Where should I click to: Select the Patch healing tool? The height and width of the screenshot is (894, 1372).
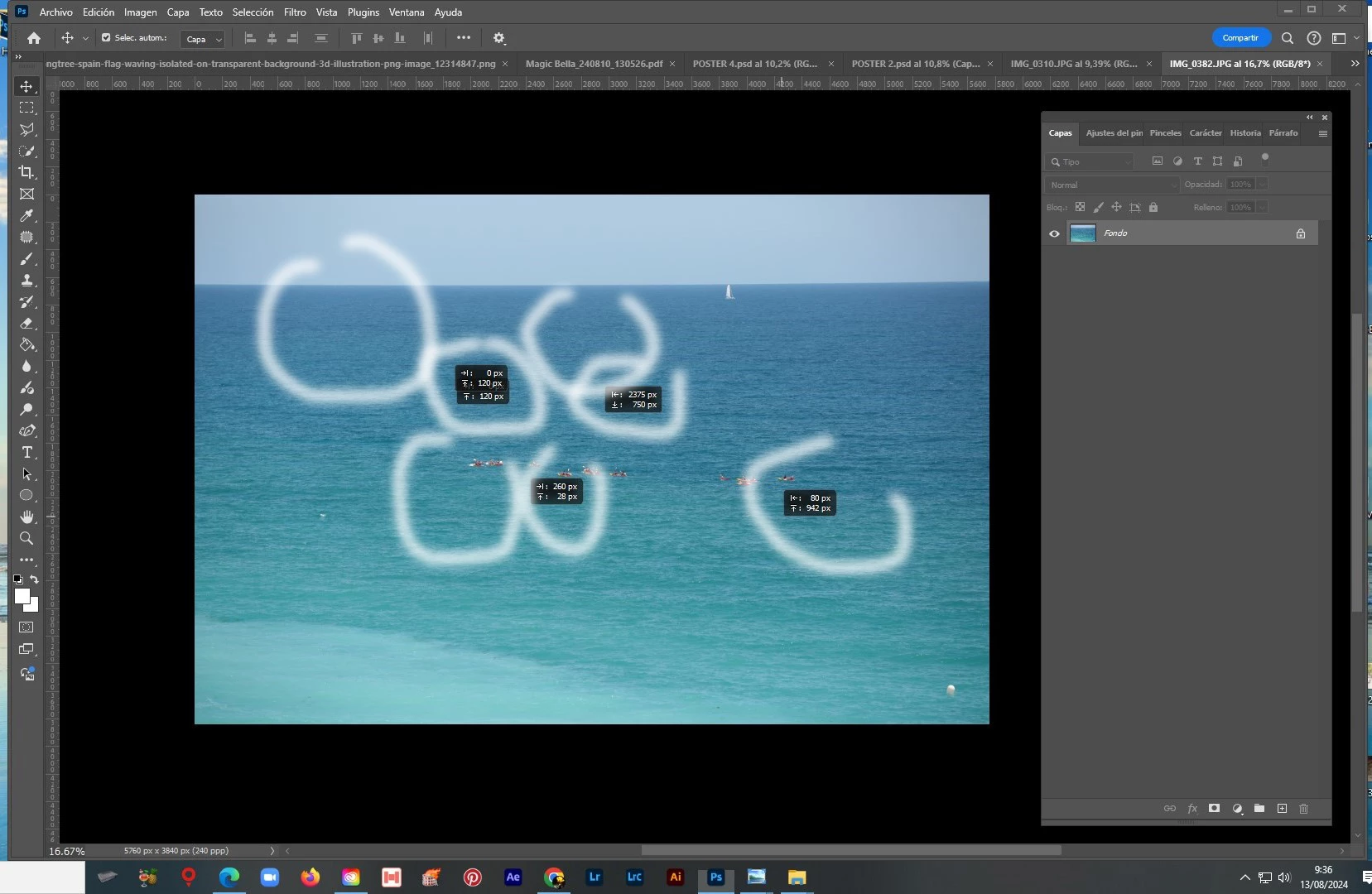[x=26, y=238]
